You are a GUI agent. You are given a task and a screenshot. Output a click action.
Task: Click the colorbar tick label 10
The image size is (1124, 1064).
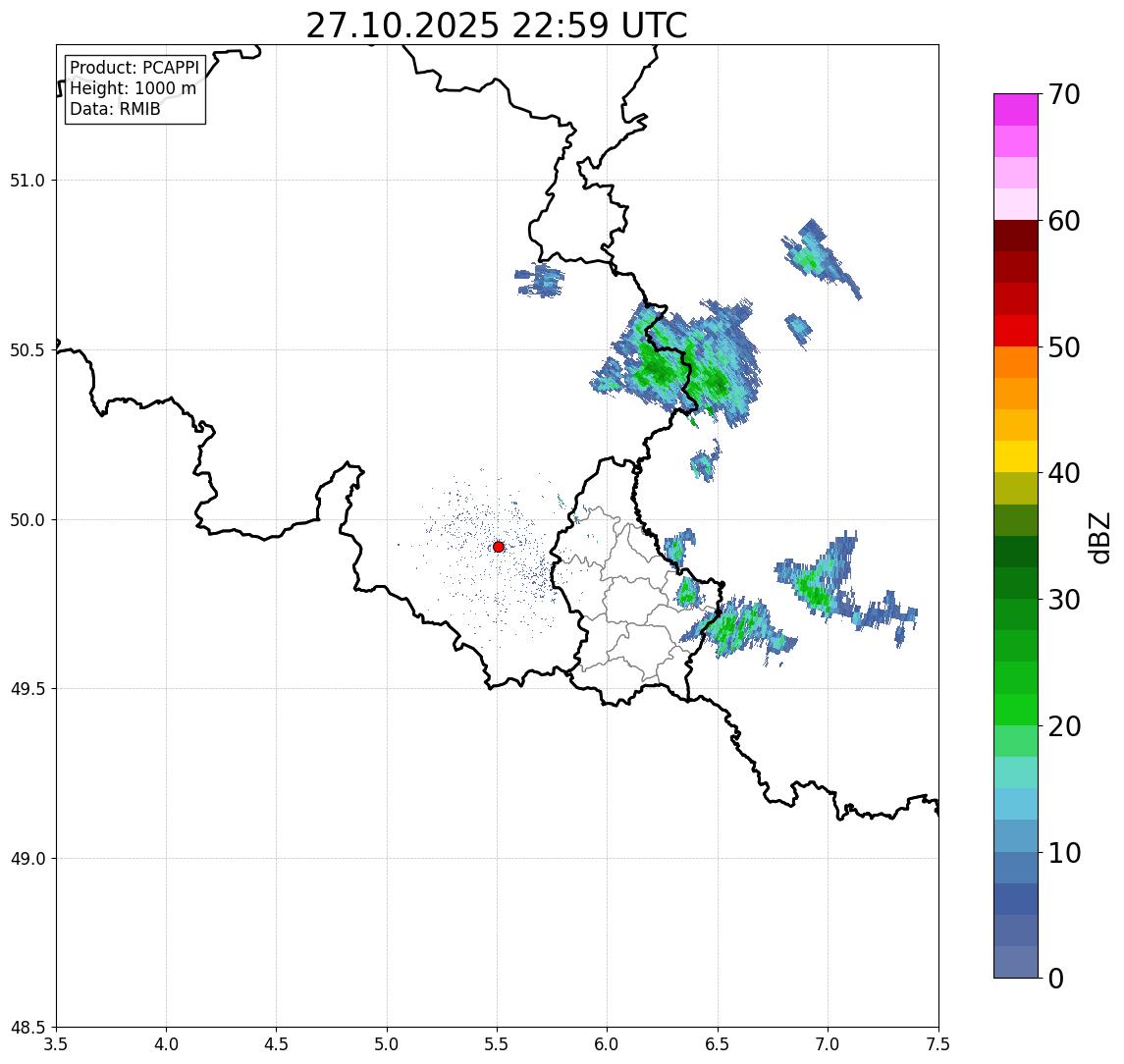[x=1063, y=853]
